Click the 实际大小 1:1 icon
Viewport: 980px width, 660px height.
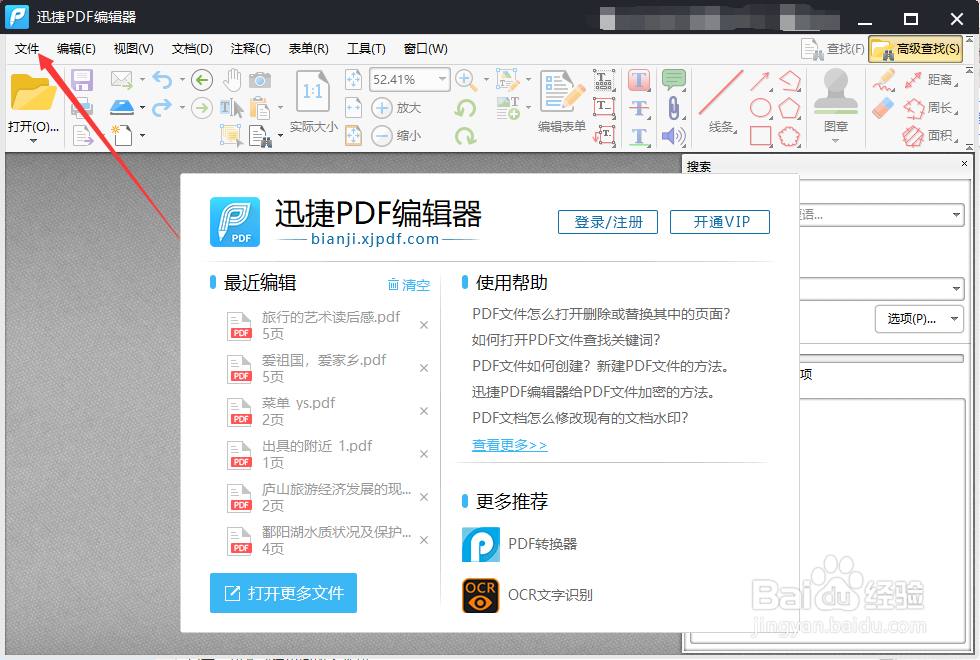[x=312, y=92]
